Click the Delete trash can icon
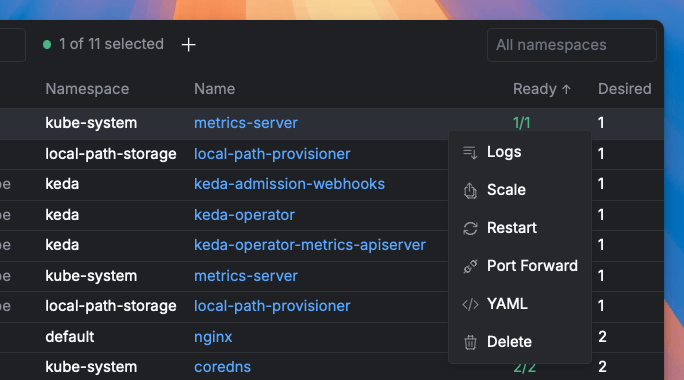 [470, 342]
